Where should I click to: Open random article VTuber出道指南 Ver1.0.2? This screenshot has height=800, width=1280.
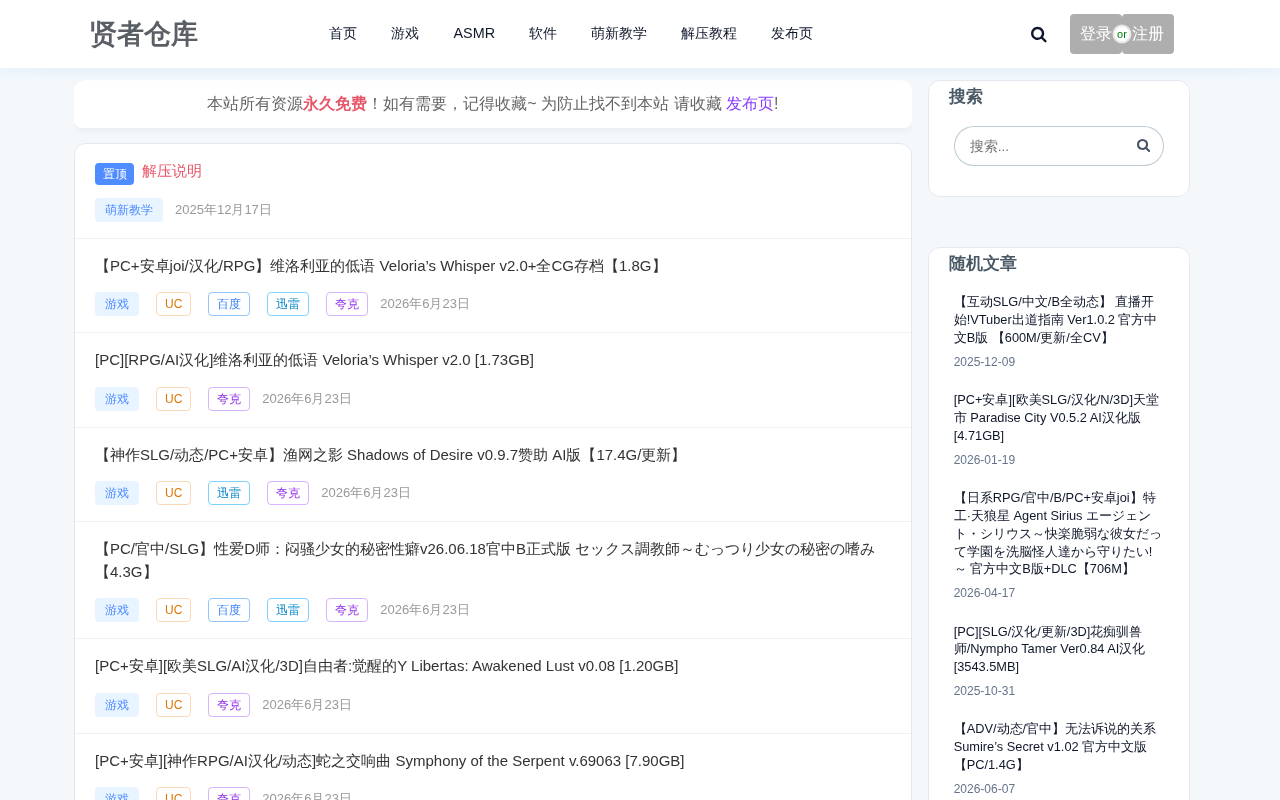point(1056,320)
